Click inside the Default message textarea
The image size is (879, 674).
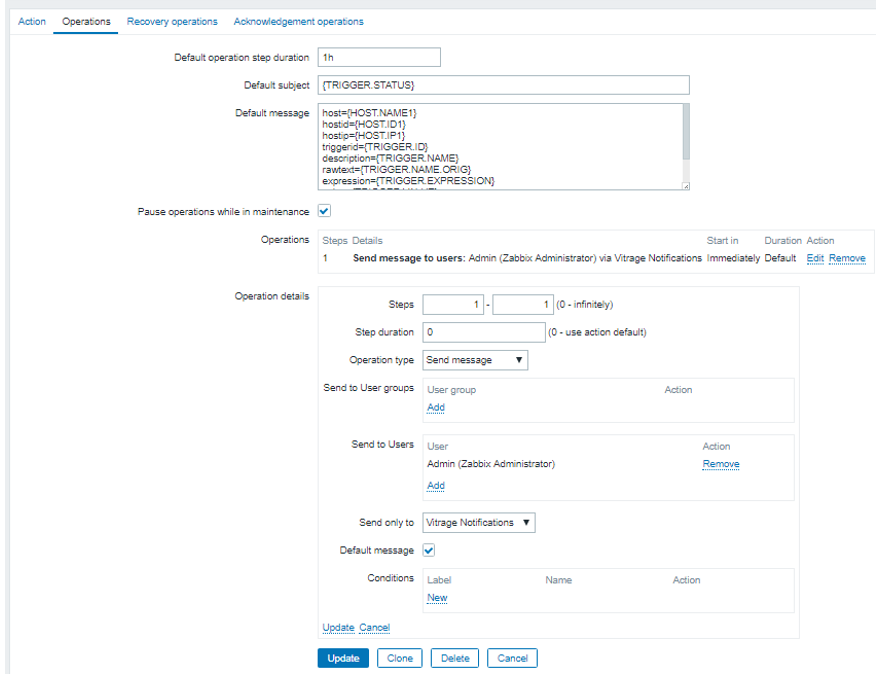[x=498, y=146]
